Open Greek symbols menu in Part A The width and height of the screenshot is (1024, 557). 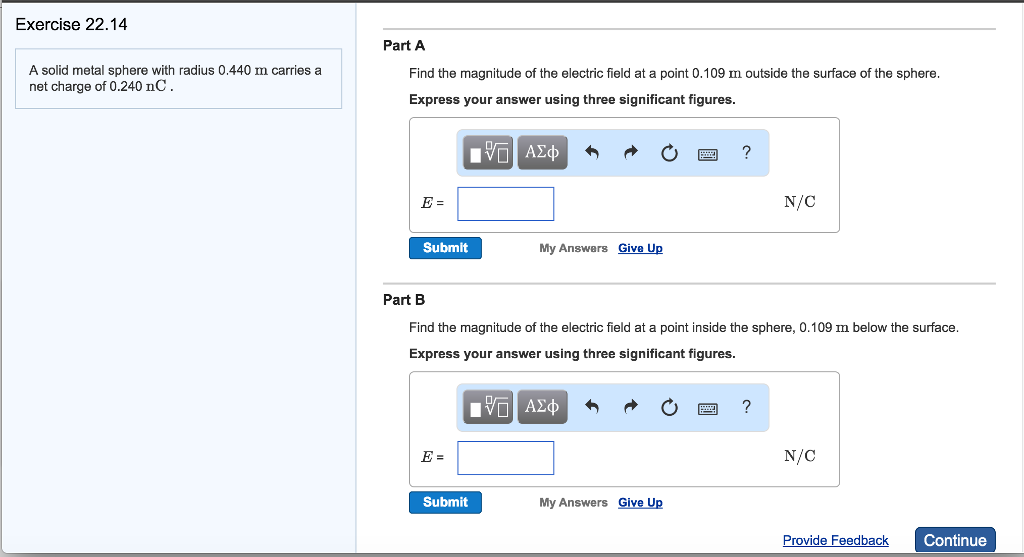click(x=542, y=153)
